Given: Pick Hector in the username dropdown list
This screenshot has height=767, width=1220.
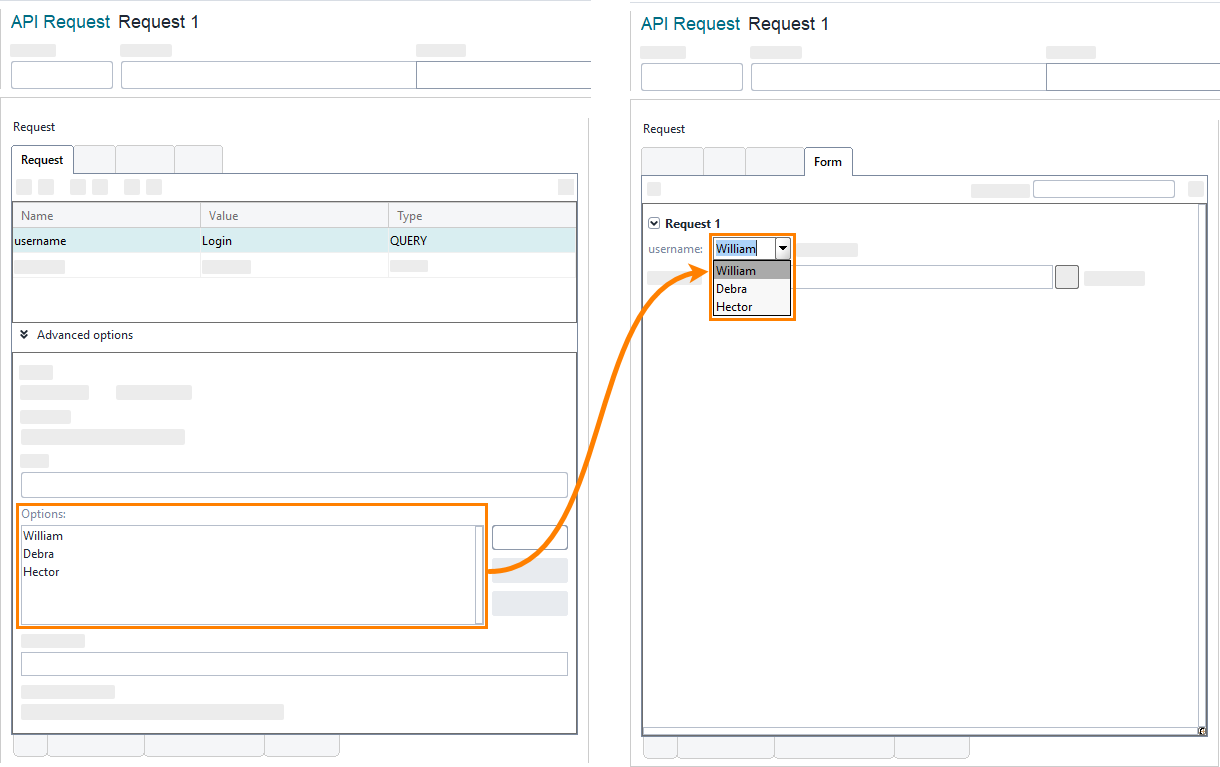Looking at the screenshot, I should pyautogui.click(x=734, y=307).
